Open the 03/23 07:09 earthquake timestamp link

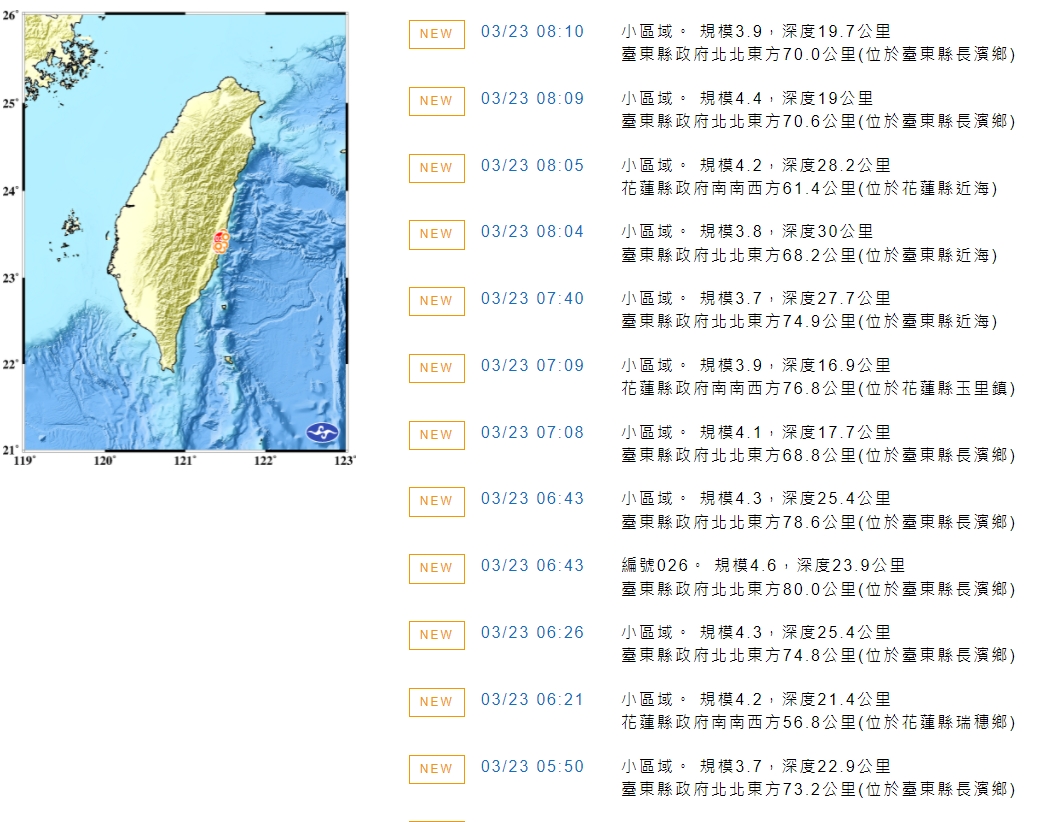click(x=532, y=365)
